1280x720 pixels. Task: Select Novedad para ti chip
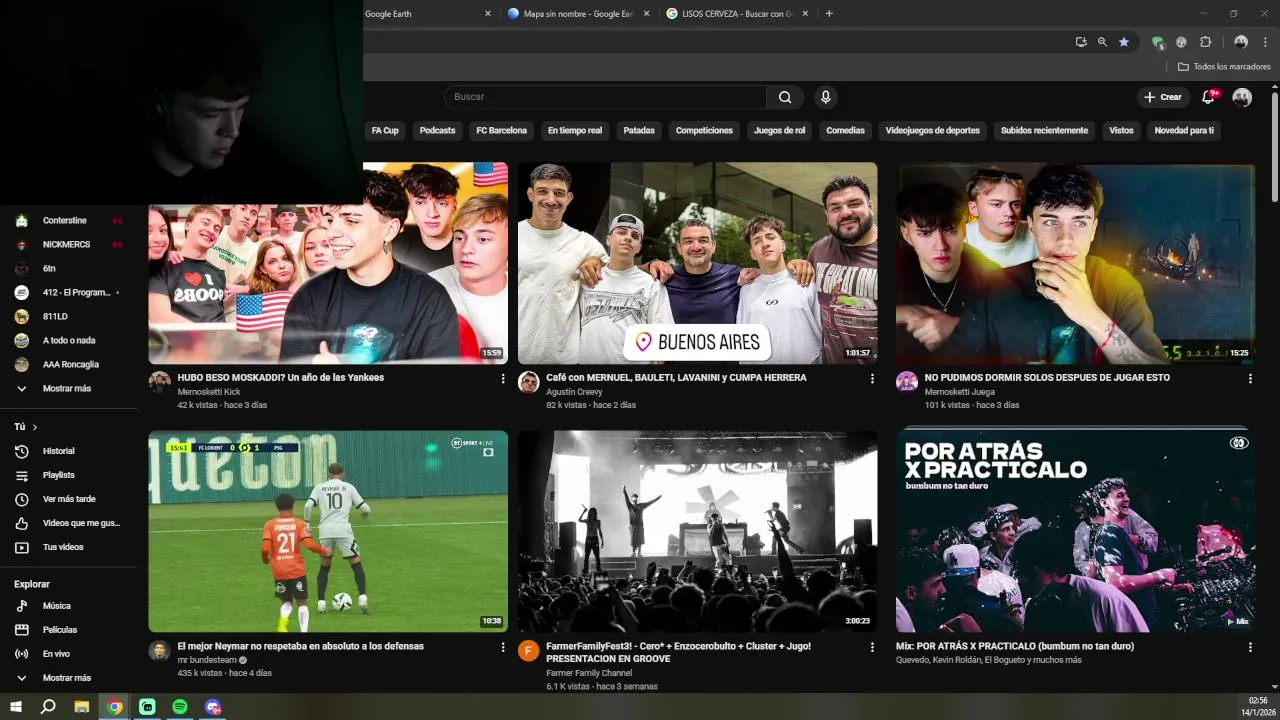(x=1184, y=131)
